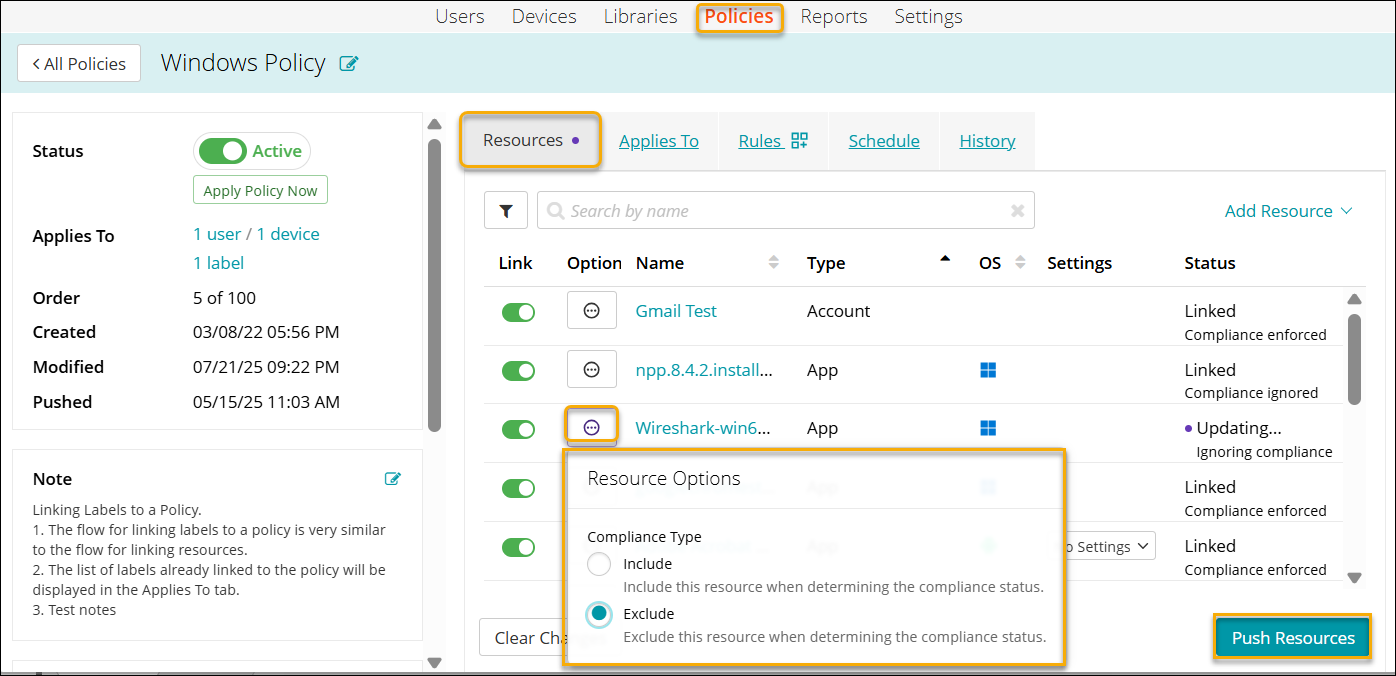Image resolution: width=1396 pixels, height=676 pixels.
Task: Click options icon for Wireshark row
Action: 591,428
